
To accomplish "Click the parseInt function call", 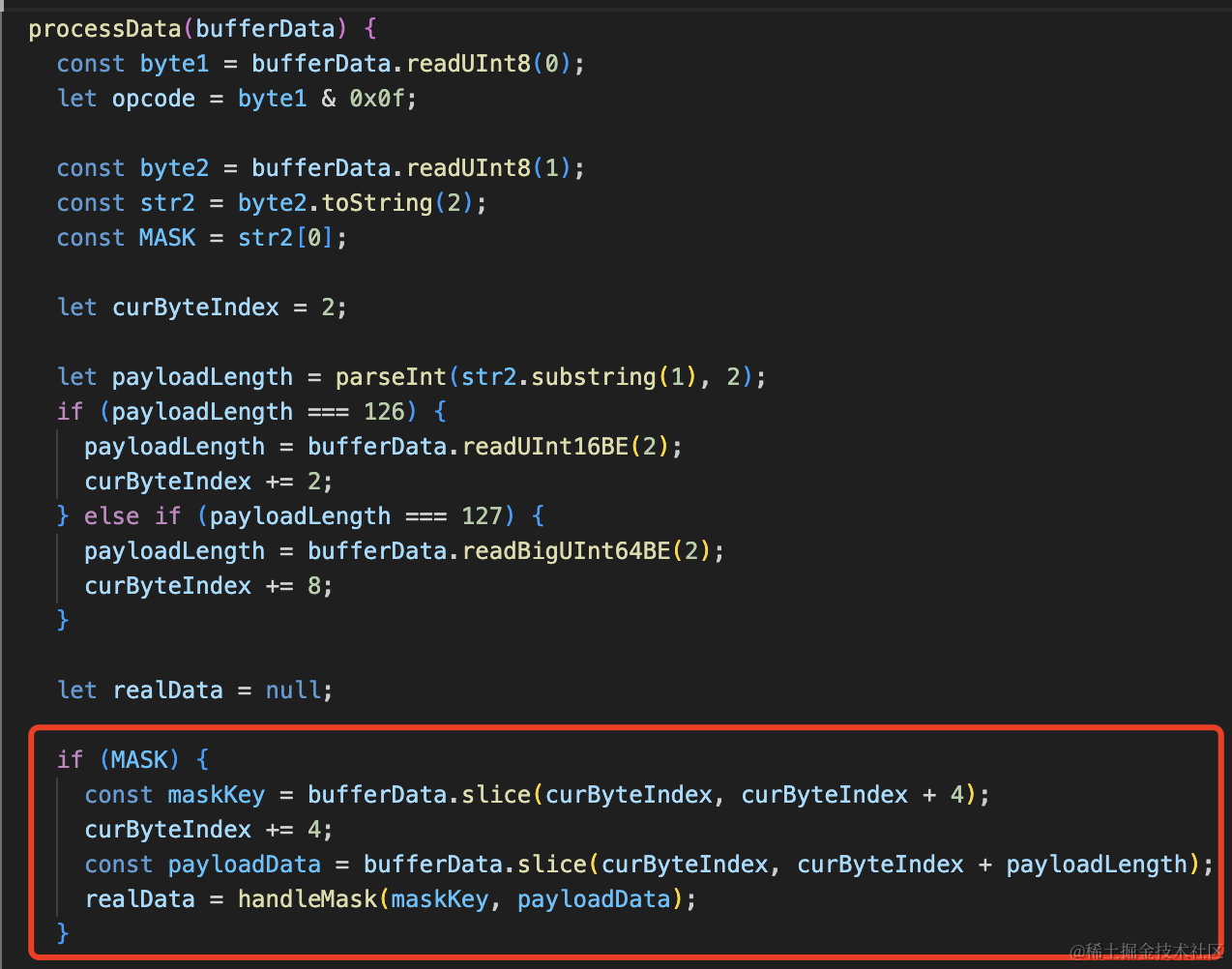I will coord(391,377).
